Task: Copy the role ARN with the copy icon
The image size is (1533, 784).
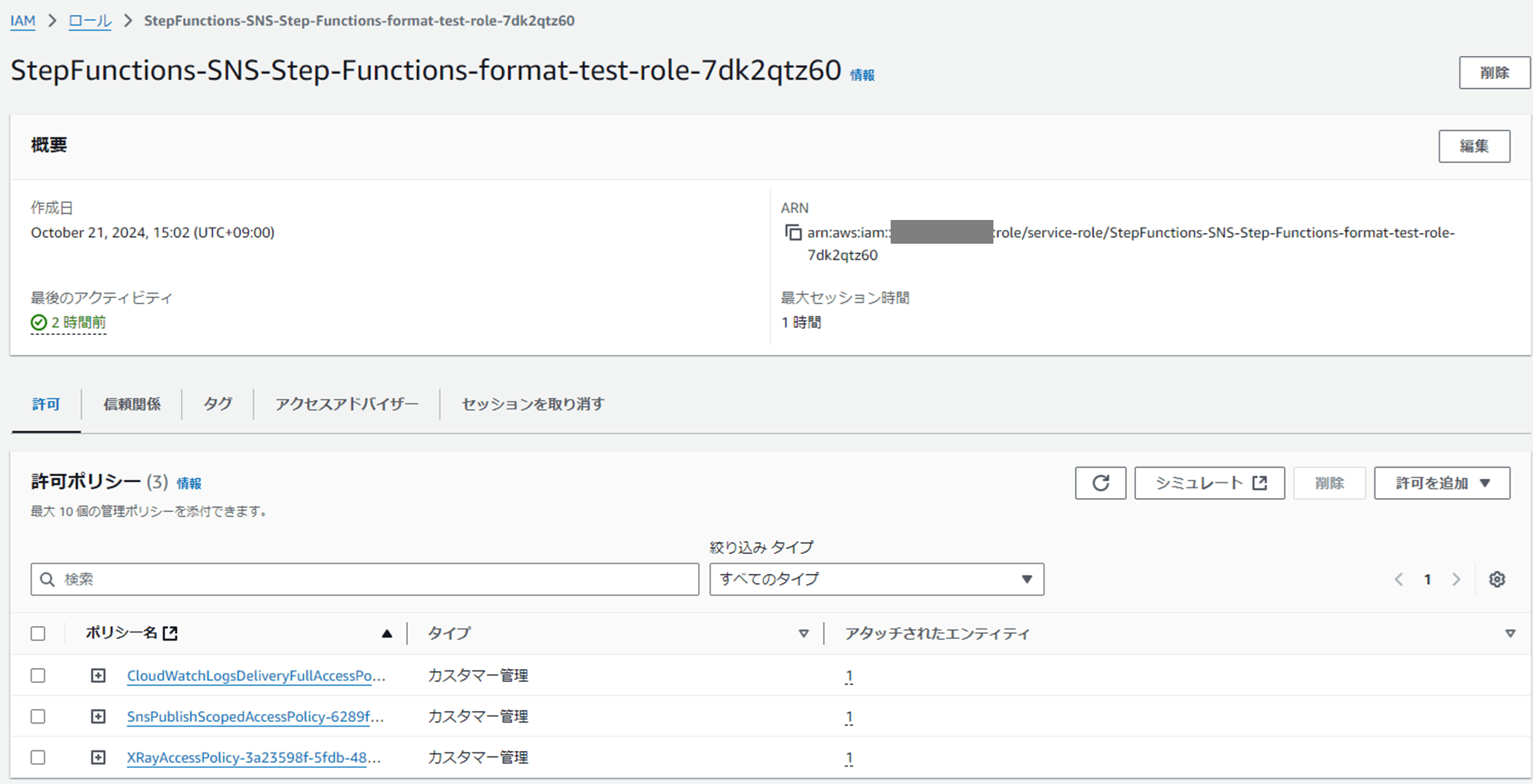Action: [x=793, y=232]
